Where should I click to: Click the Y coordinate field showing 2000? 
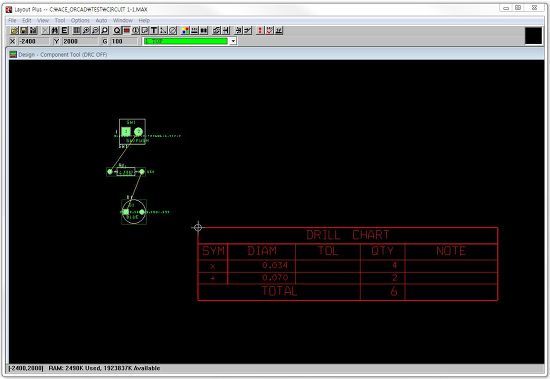tap(80, 41)
